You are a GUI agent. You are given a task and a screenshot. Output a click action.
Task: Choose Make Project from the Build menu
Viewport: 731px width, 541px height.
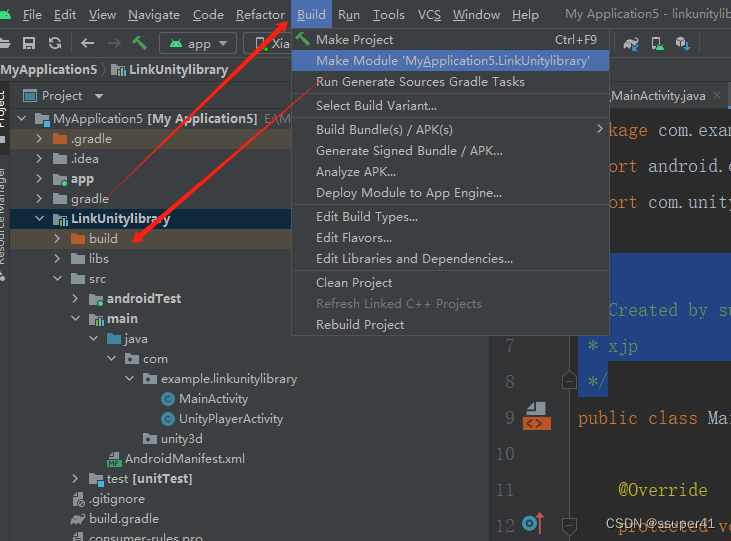click(x=450, y=40)
